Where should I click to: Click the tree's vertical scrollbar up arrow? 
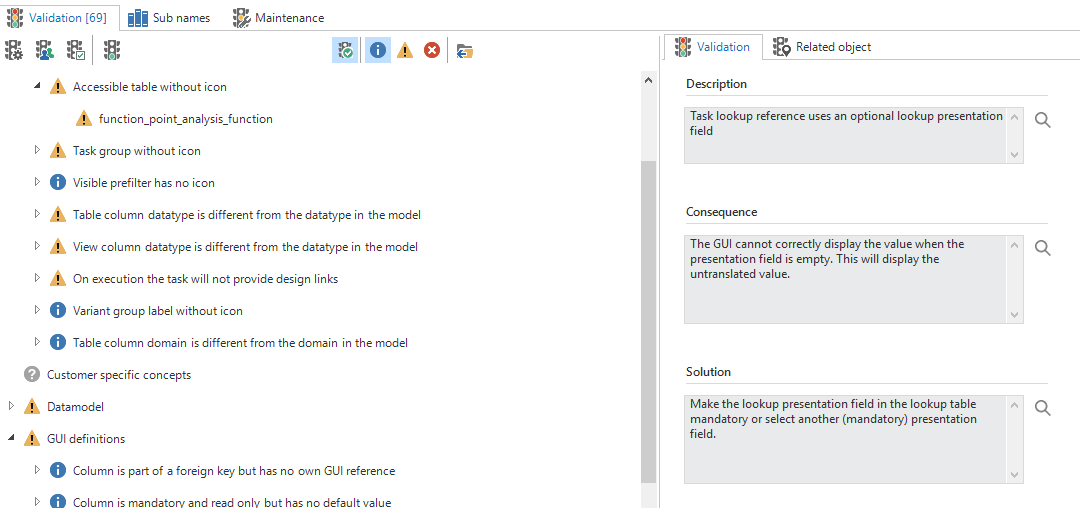pyautogui.click(x=648, y=80)
